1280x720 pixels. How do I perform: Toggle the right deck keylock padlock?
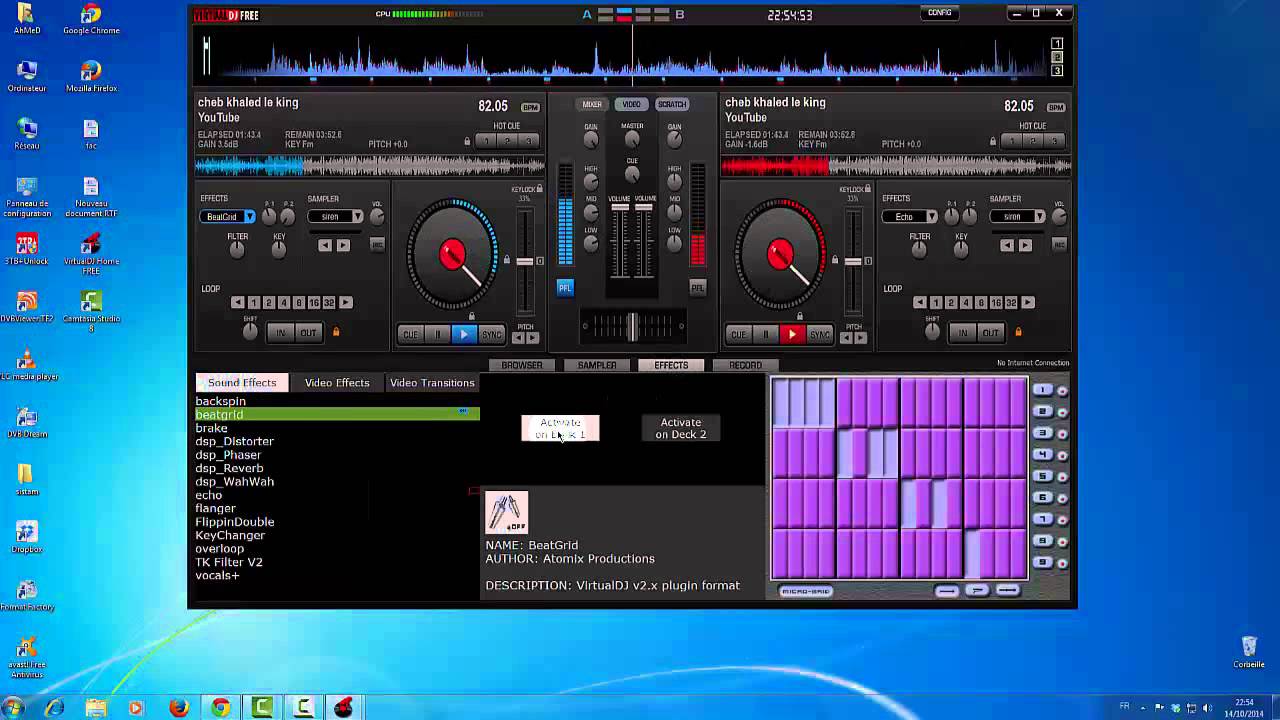pyautogui.click(x=868, y=189)
